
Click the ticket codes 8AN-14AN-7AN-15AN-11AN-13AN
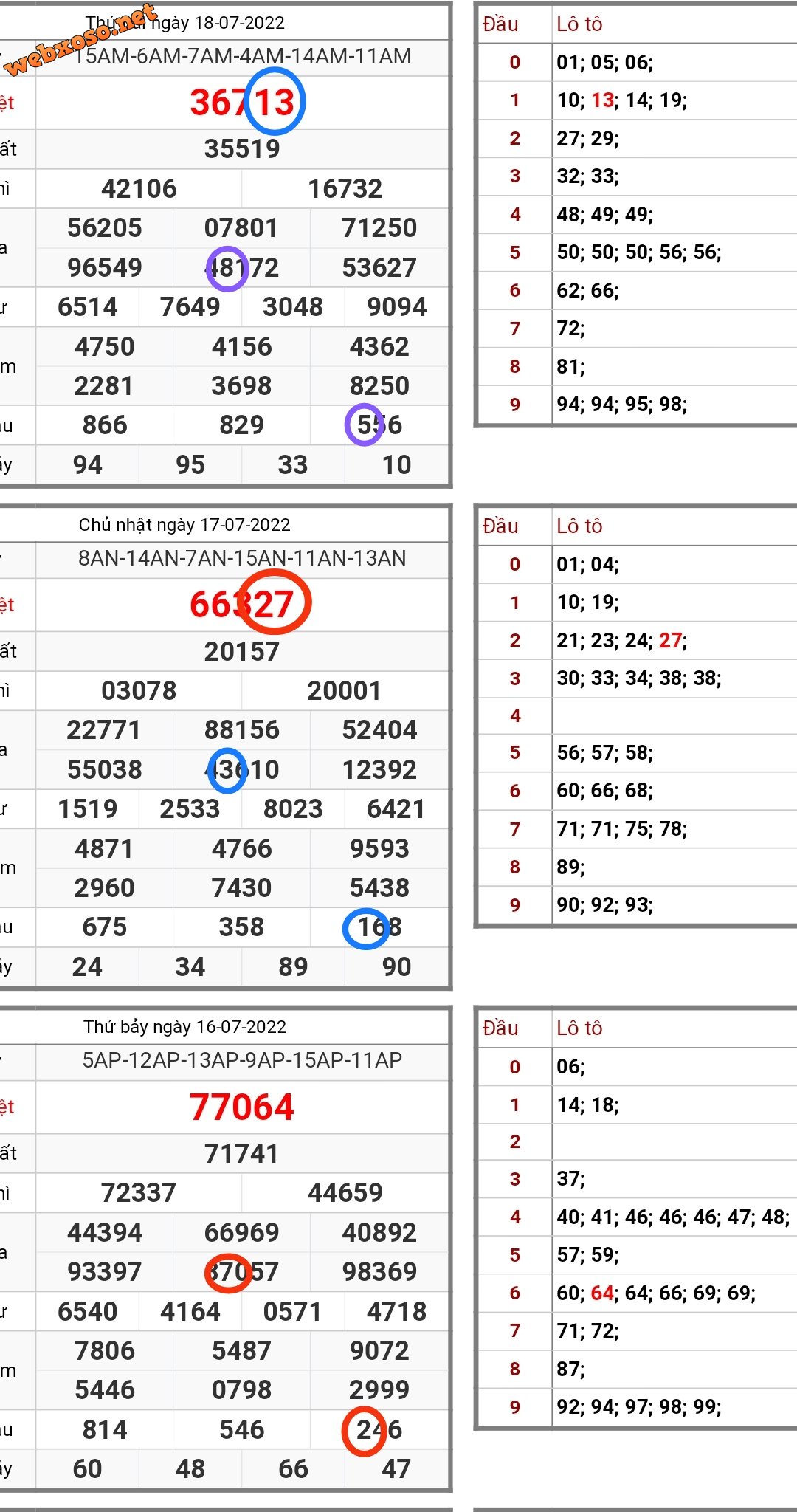tap(242, 558)
